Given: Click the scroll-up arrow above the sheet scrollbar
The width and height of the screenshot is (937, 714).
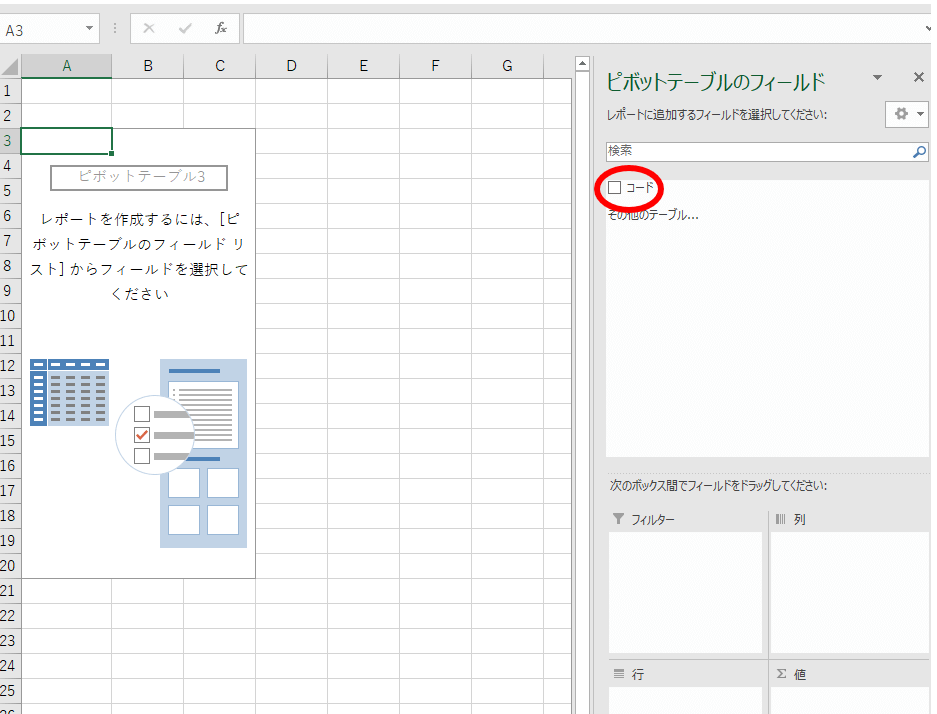Looking at the screenshot, I should click(583, 66).
